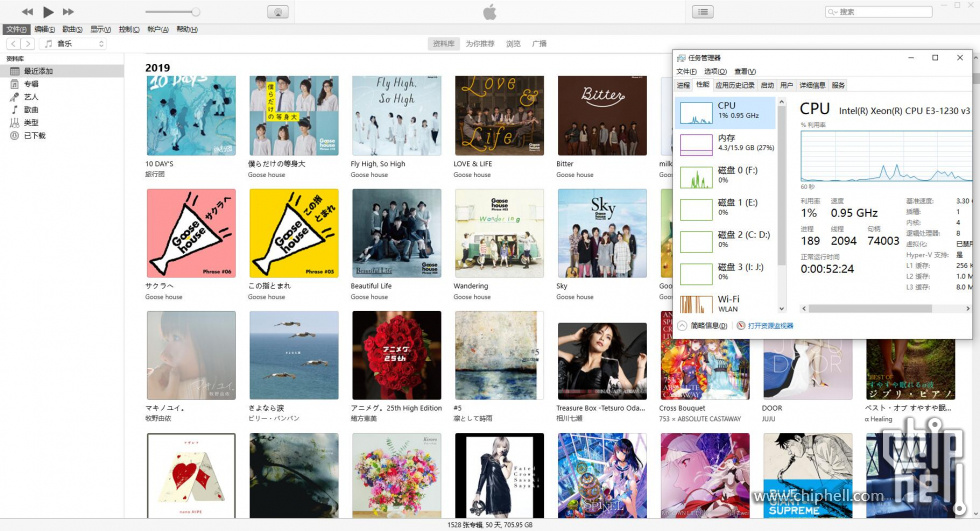Click the DOOR album title
The width and height of the screenshot is (980, 531).
pyautogui.click(x=772, y=408)
